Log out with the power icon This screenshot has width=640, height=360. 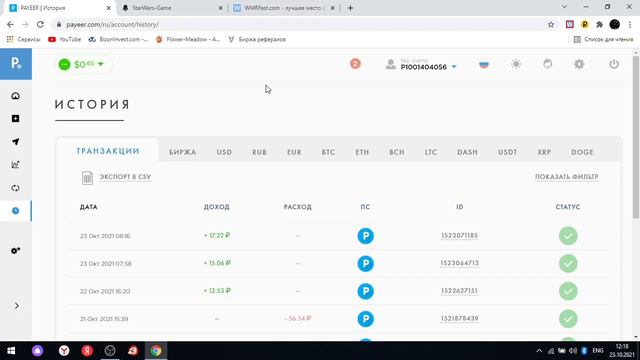pyautogui.click(x=614, y=64)
